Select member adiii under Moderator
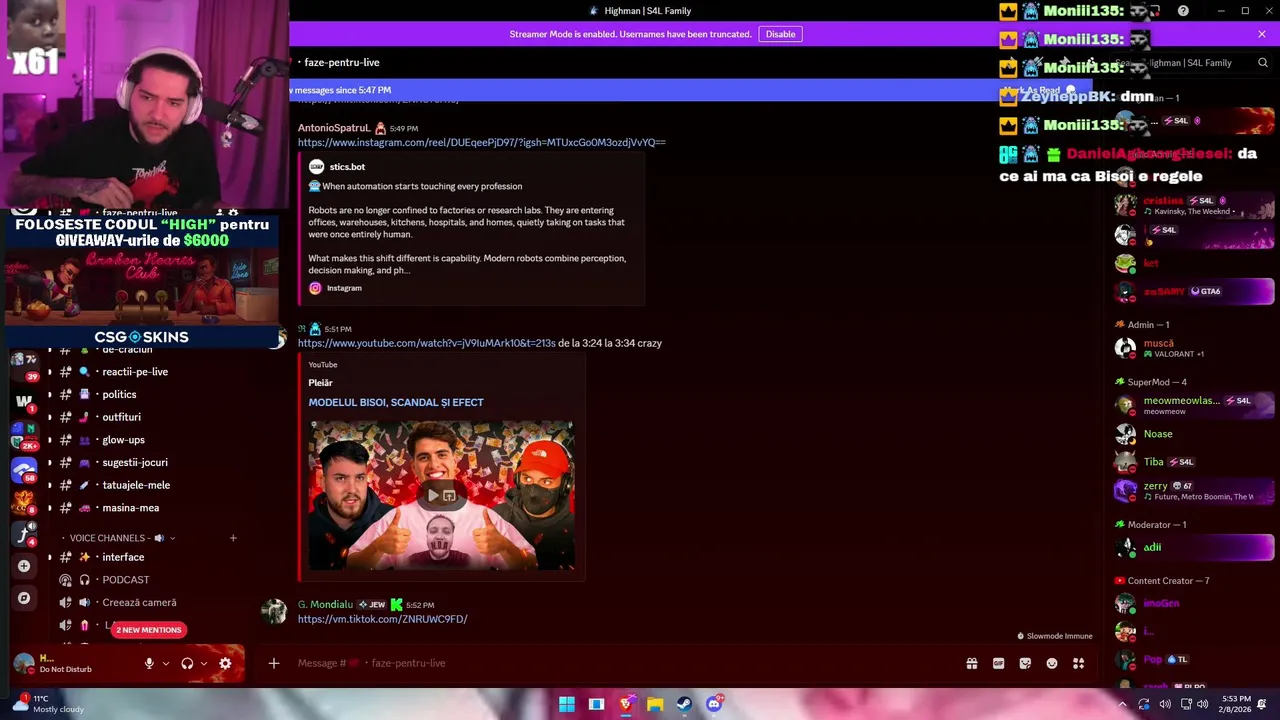Viewport: 1280px width, 720px height. click(1194, 547)
